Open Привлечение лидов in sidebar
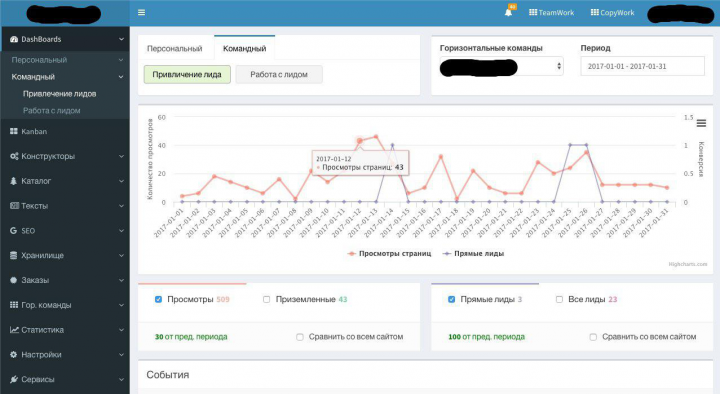Viewport: 720px width, 394px height. pos(60,94)
